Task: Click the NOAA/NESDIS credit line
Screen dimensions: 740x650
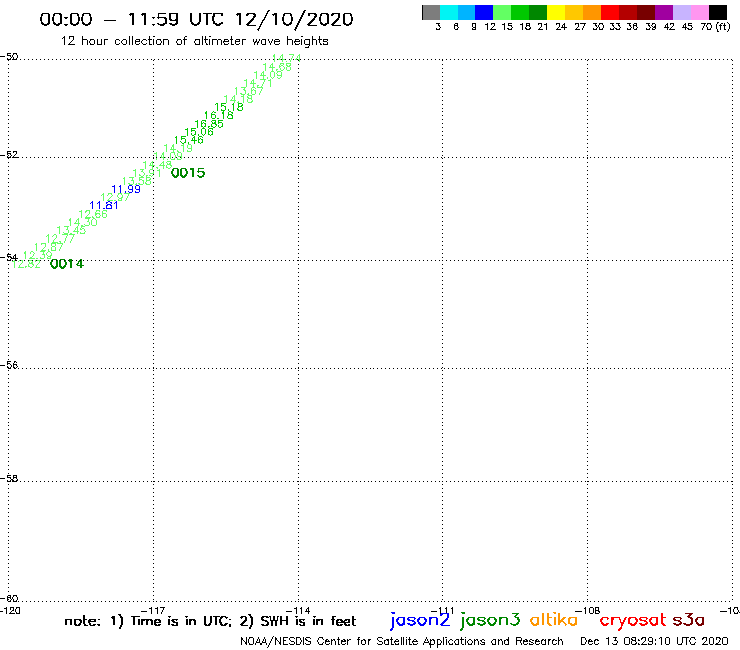Action: [x=402, y=641]
